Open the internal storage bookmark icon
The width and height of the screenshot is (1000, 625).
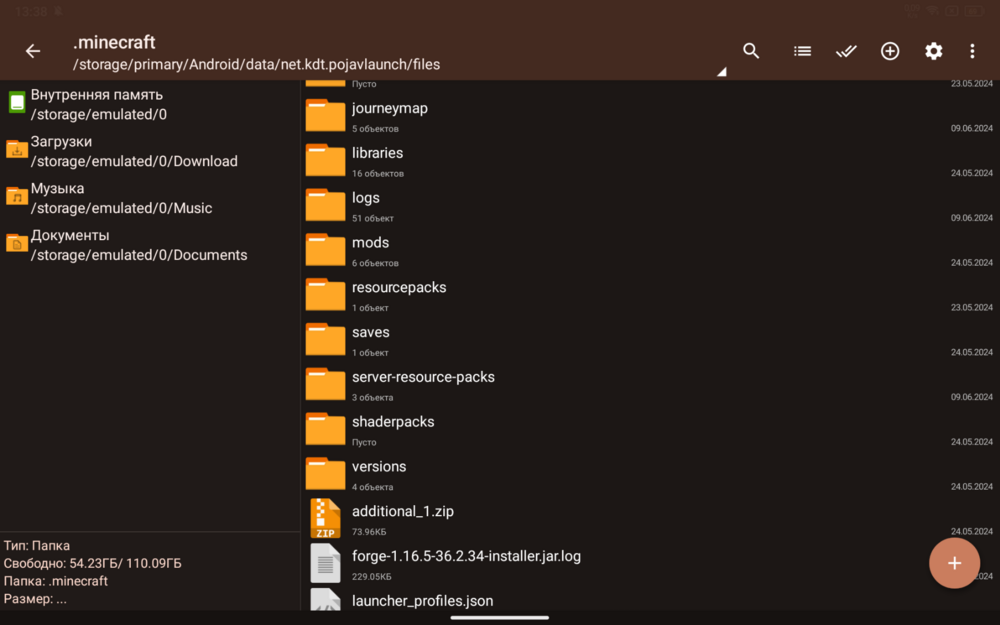[x=17, y=102]
